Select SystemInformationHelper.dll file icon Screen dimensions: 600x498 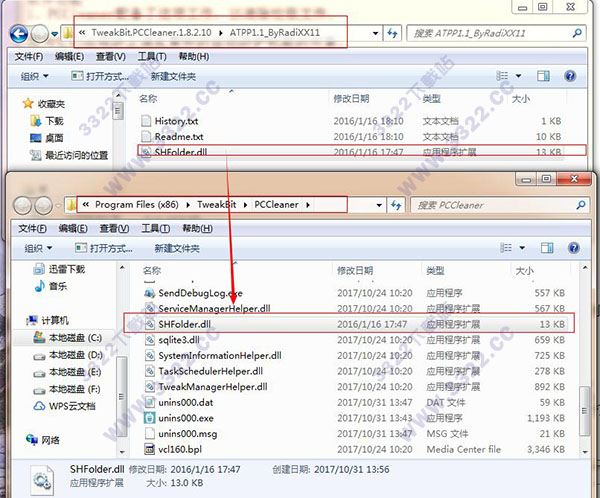pyautogui.click(x=150, y=356)
